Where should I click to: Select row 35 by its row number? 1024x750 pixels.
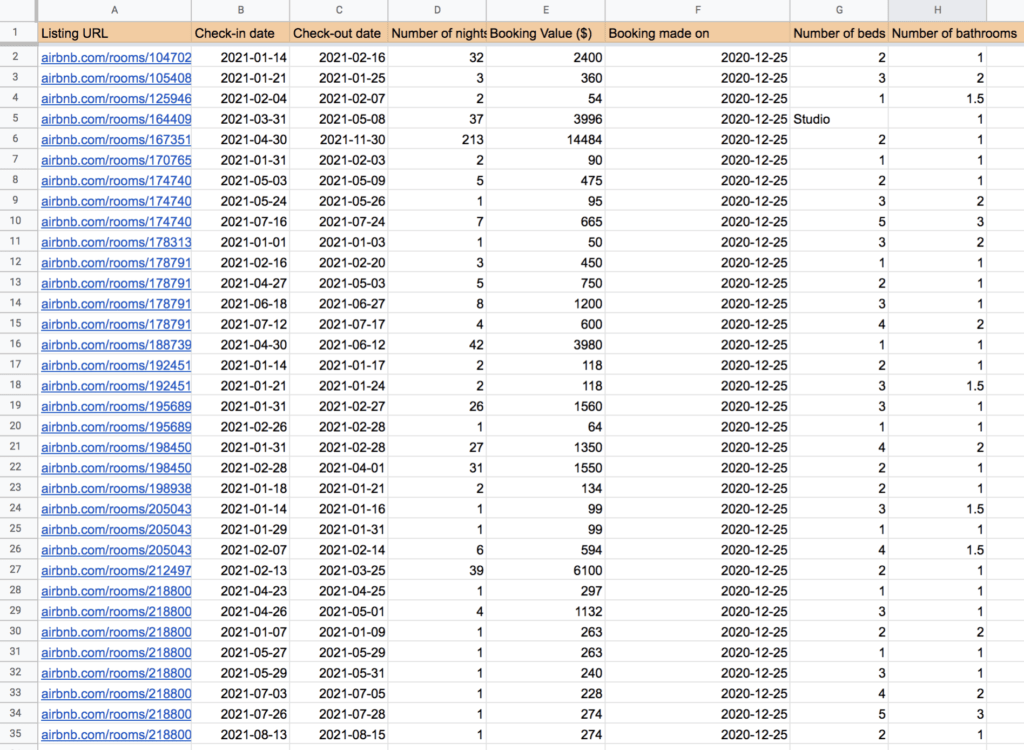coord(16,734)
